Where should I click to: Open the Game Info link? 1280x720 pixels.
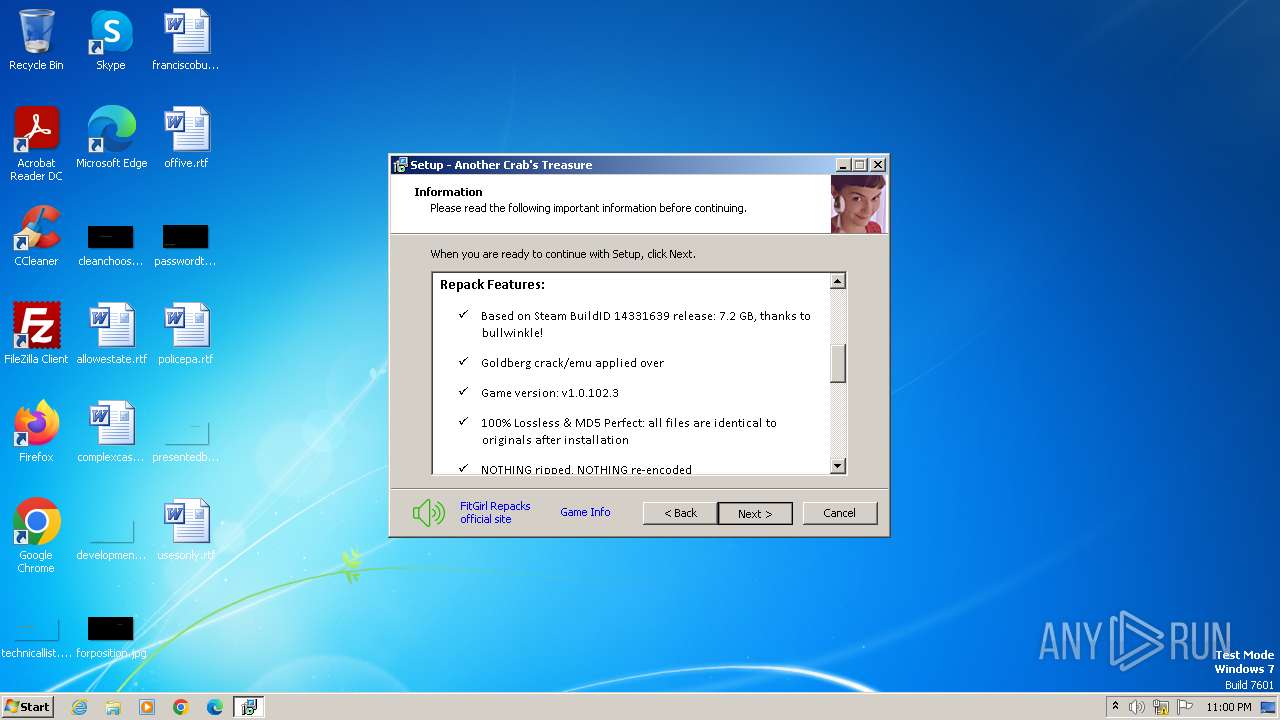point(585,512)
